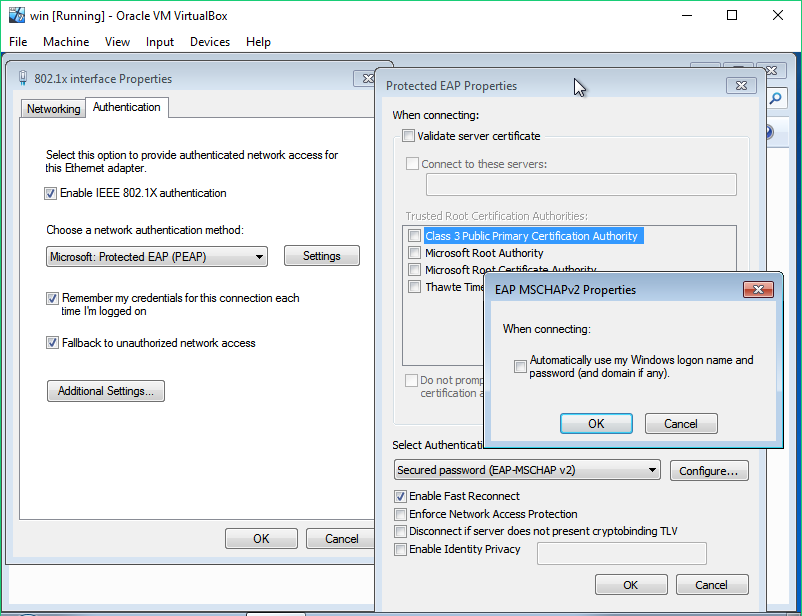Maximize the VirtualBox window
The image size is (802, 616).
732,15
